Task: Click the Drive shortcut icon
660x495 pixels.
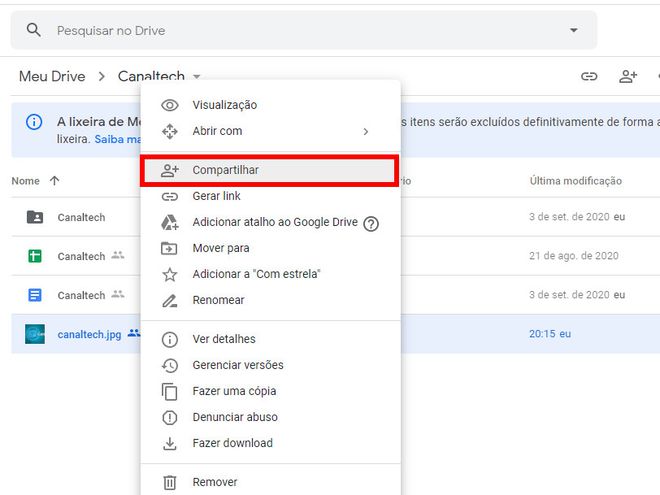Action: pos(170,223)
